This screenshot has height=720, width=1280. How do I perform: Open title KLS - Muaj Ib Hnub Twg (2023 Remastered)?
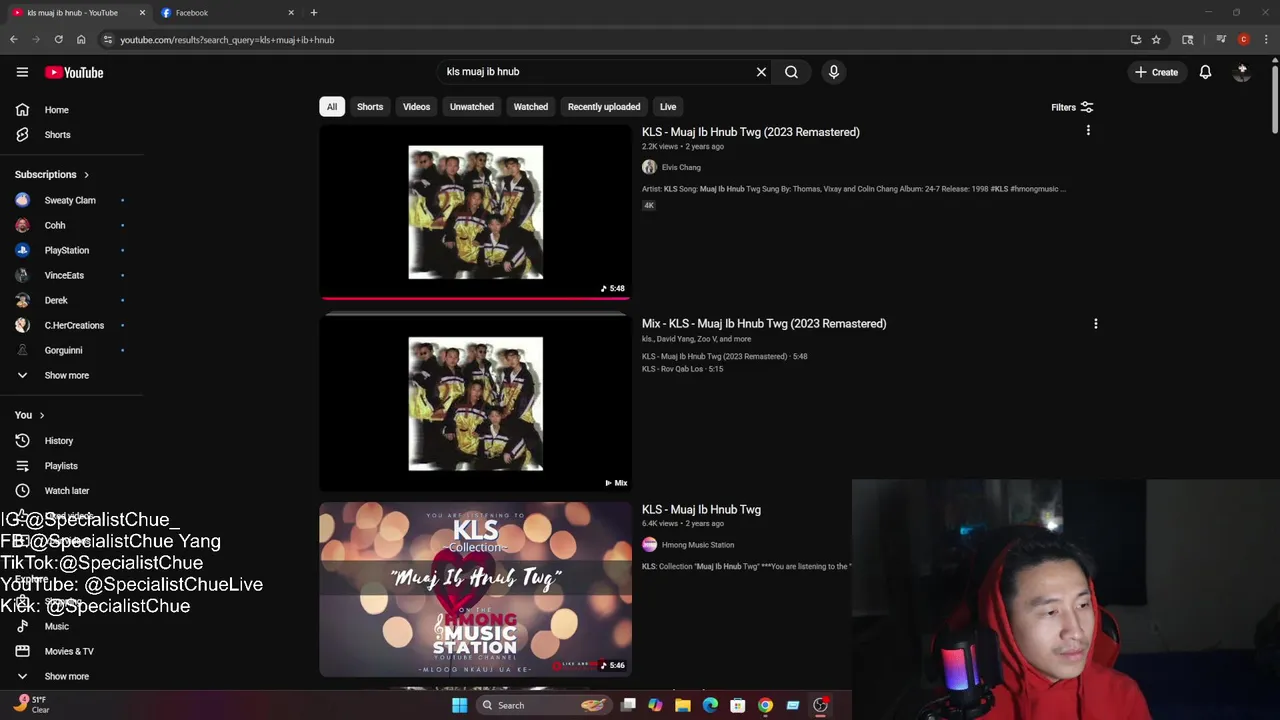750,132
